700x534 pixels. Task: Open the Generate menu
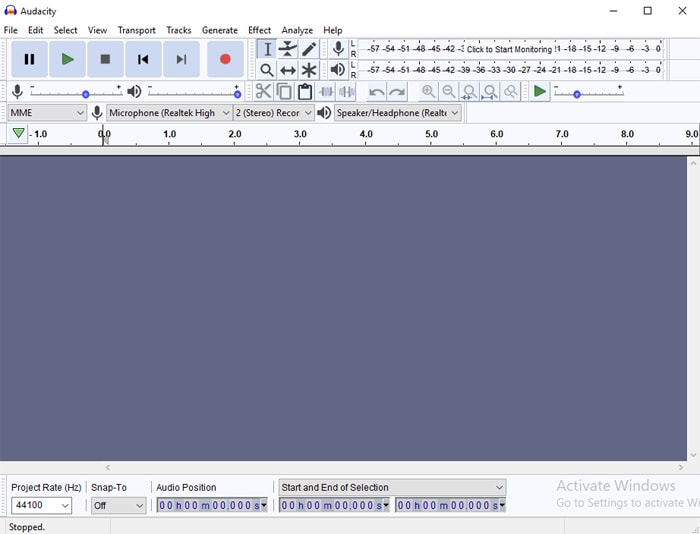[x=220, y=30]
